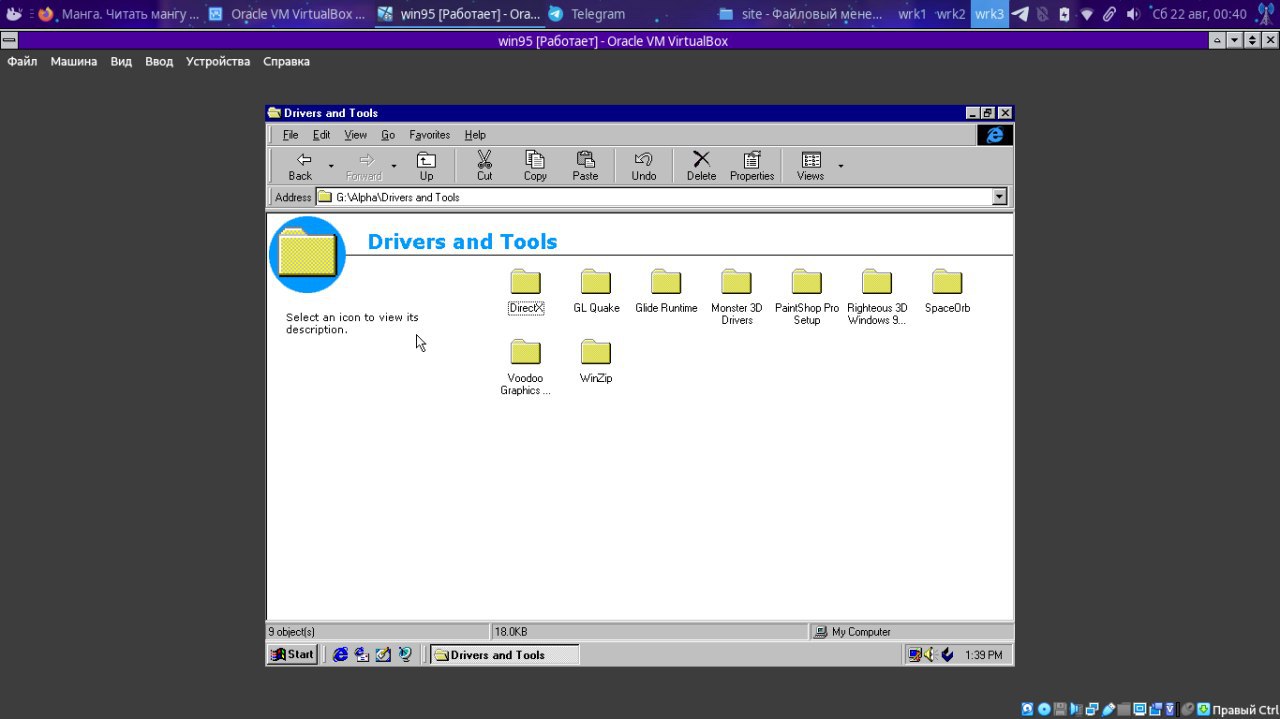Open VirtualBox Файл menu

coord(22,61)
